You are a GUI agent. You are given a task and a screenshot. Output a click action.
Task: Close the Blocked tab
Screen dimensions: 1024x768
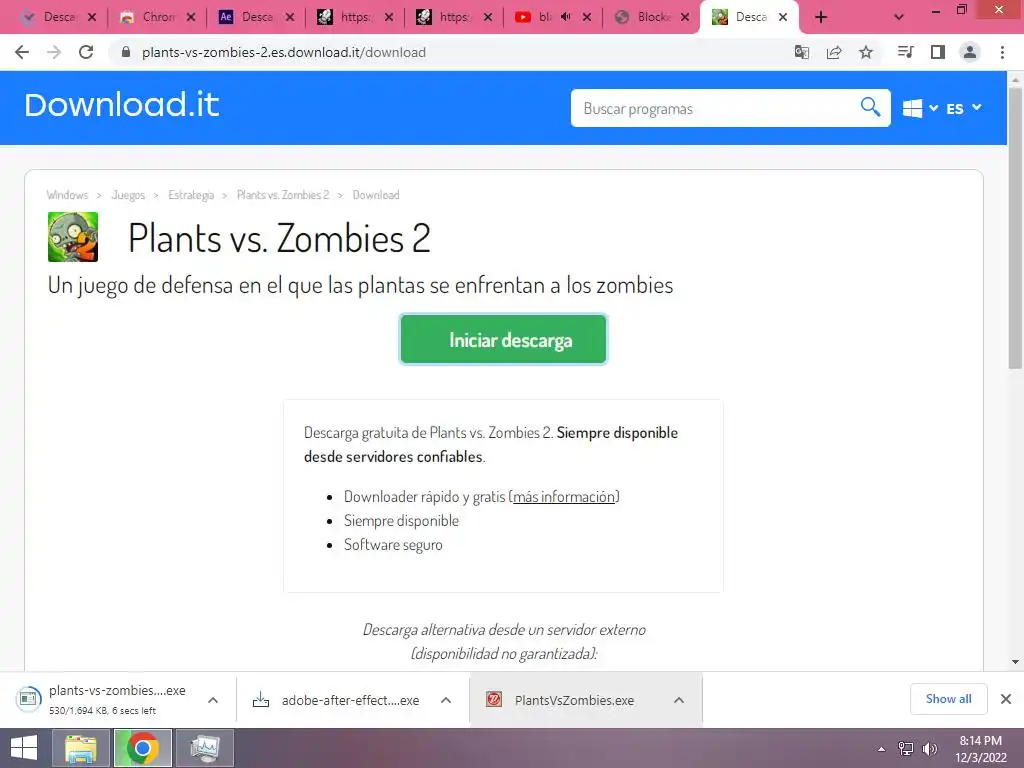pos(685,18)
